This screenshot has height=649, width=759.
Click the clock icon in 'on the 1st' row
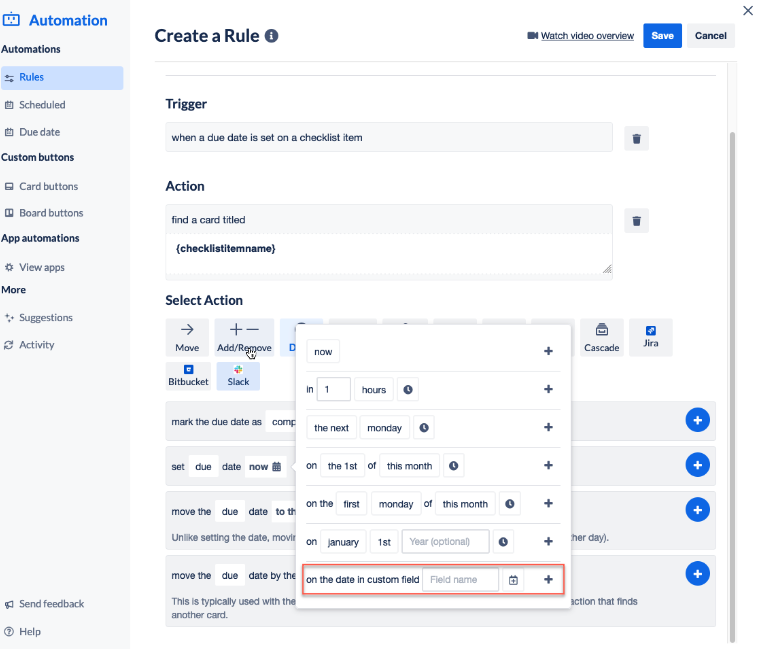coord(453,466)
